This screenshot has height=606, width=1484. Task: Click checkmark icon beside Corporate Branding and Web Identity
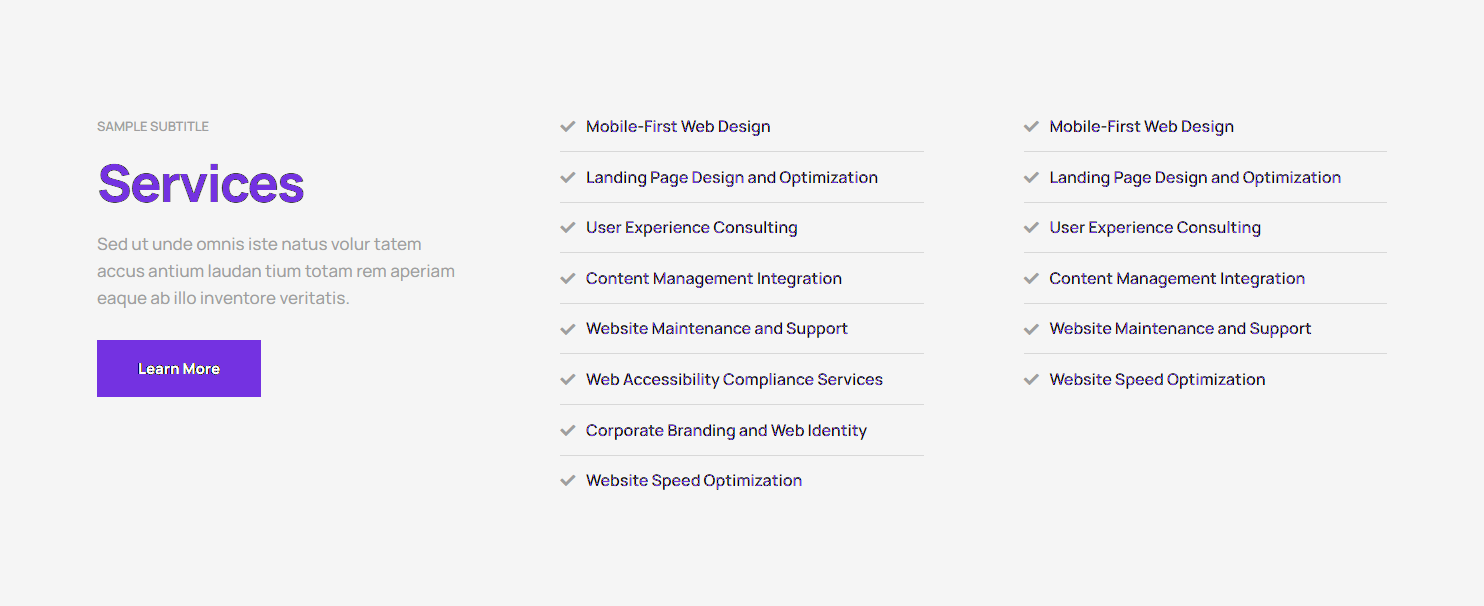(568, 431)
